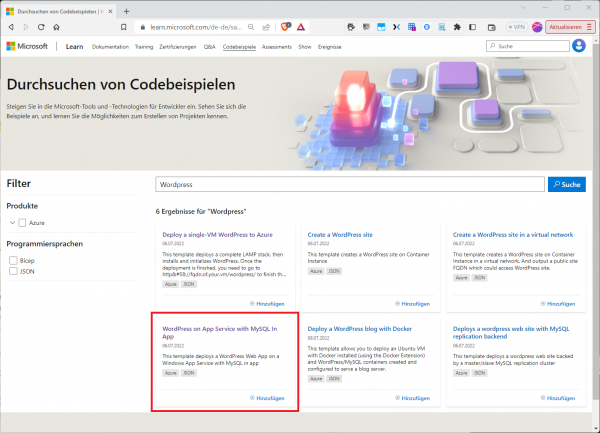Open the Assessments menu item
600x433 pixels.
point(277,47)
